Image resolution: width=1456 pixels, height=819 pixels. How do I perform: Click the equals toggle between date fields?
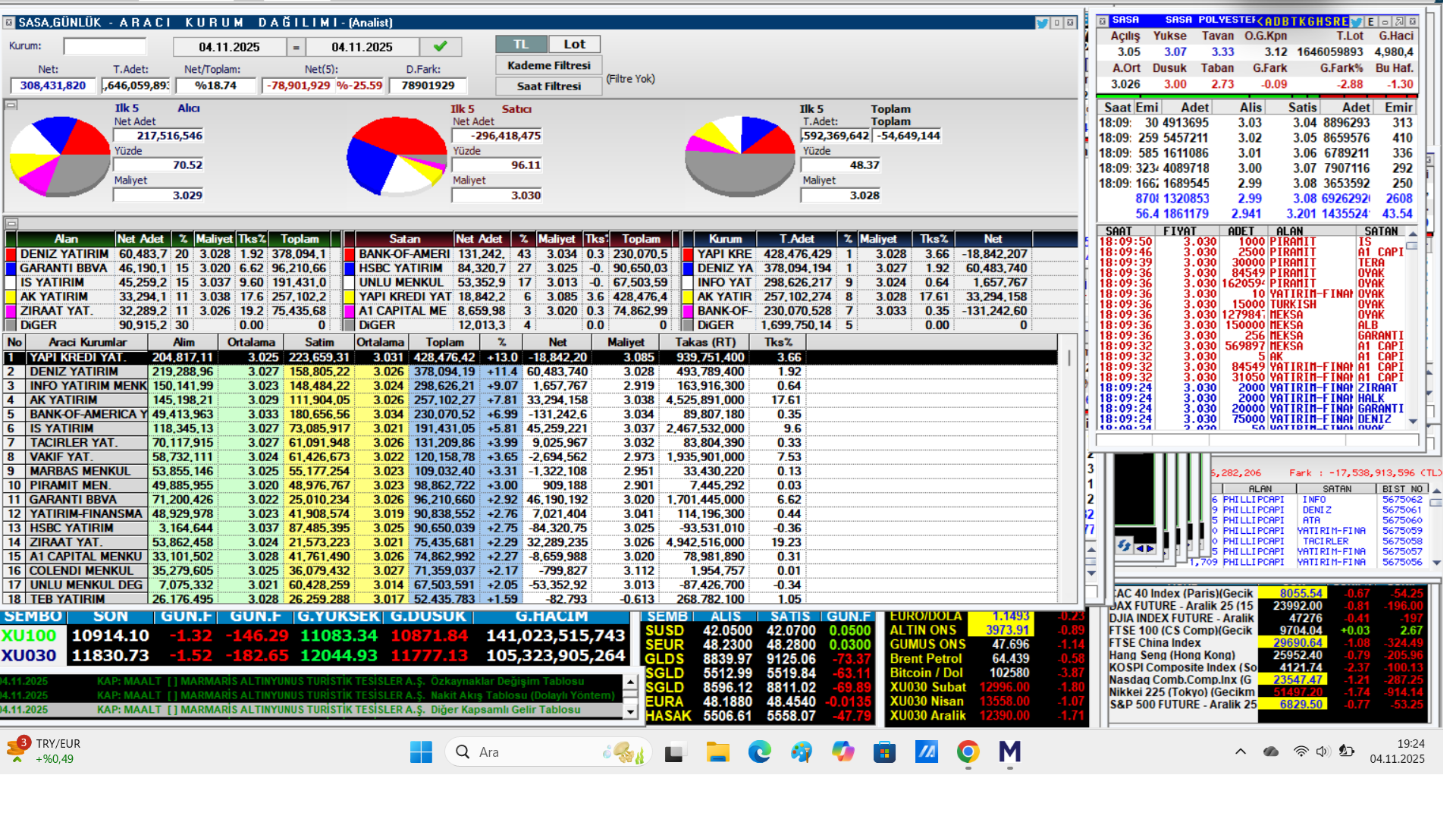pyautogui.click(x=297, y=47)
